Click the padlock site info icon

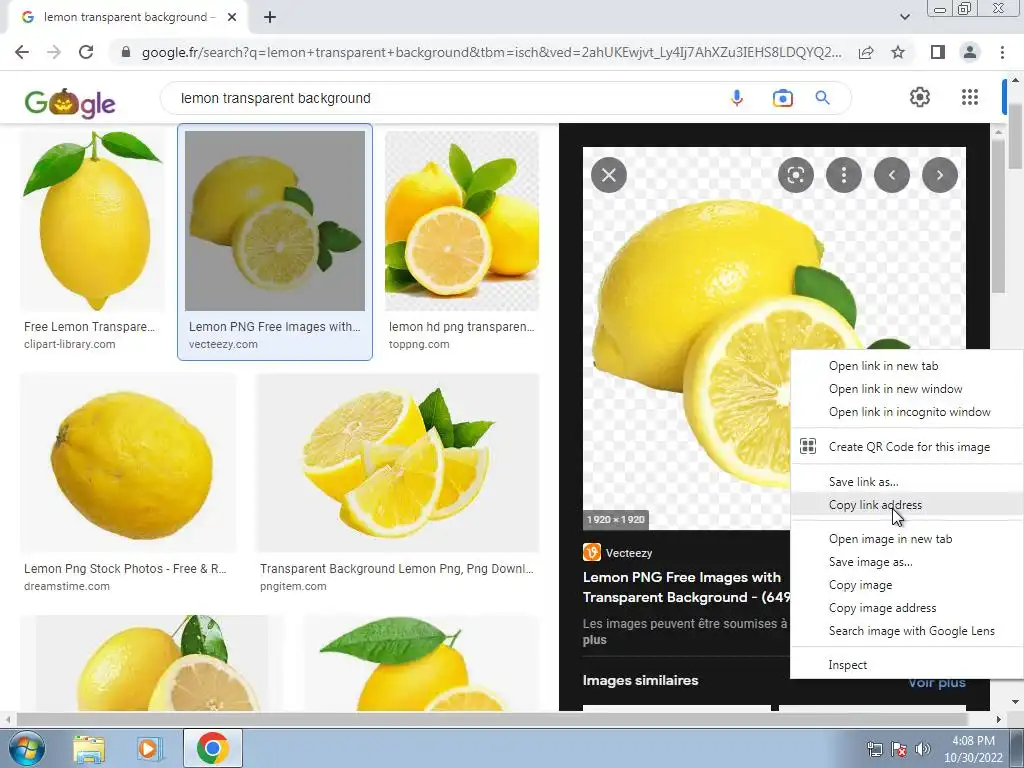(126, 52)
